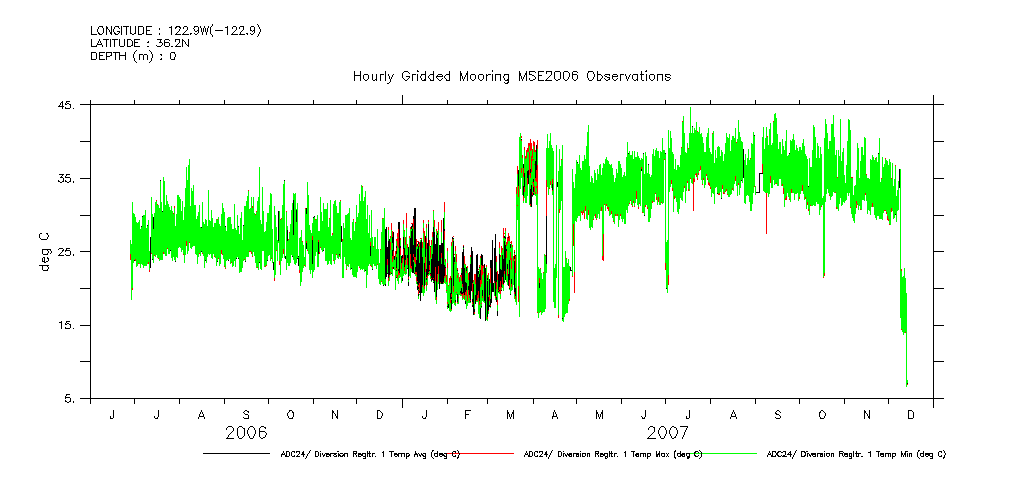Select the LONGITUDE 122.9W header text

pos(175,31)
